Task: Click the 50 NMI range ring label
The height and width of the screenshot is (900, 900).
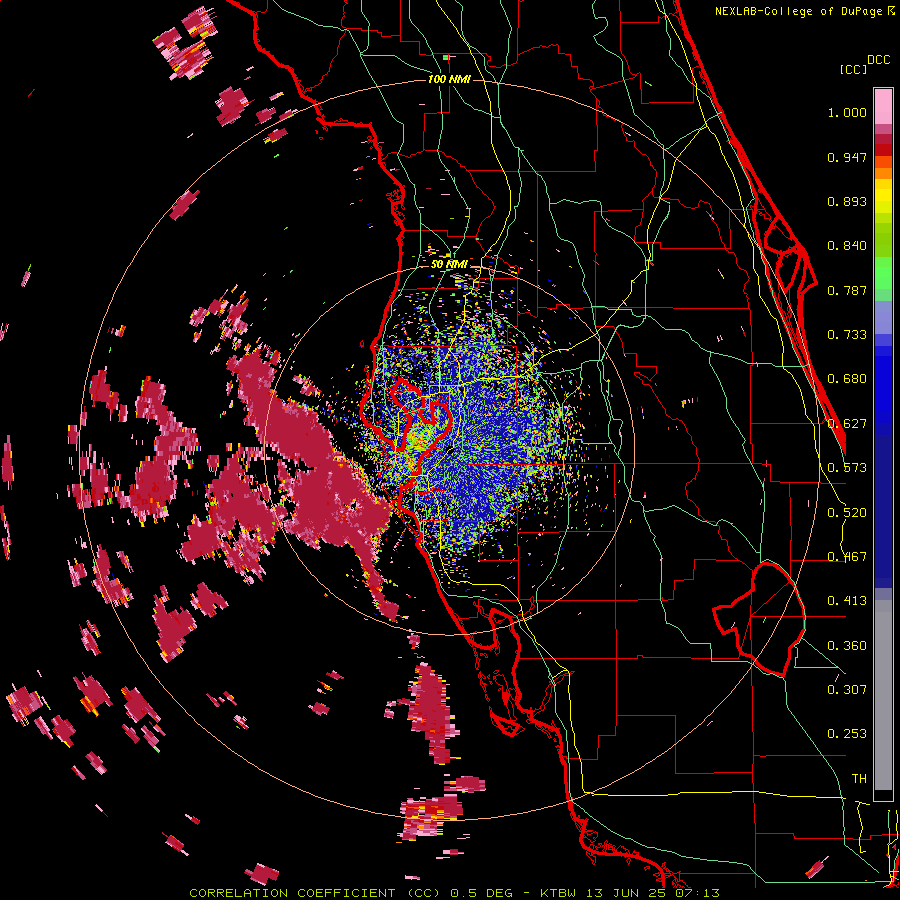Action: pyautogui.click(x=449, y=265)
